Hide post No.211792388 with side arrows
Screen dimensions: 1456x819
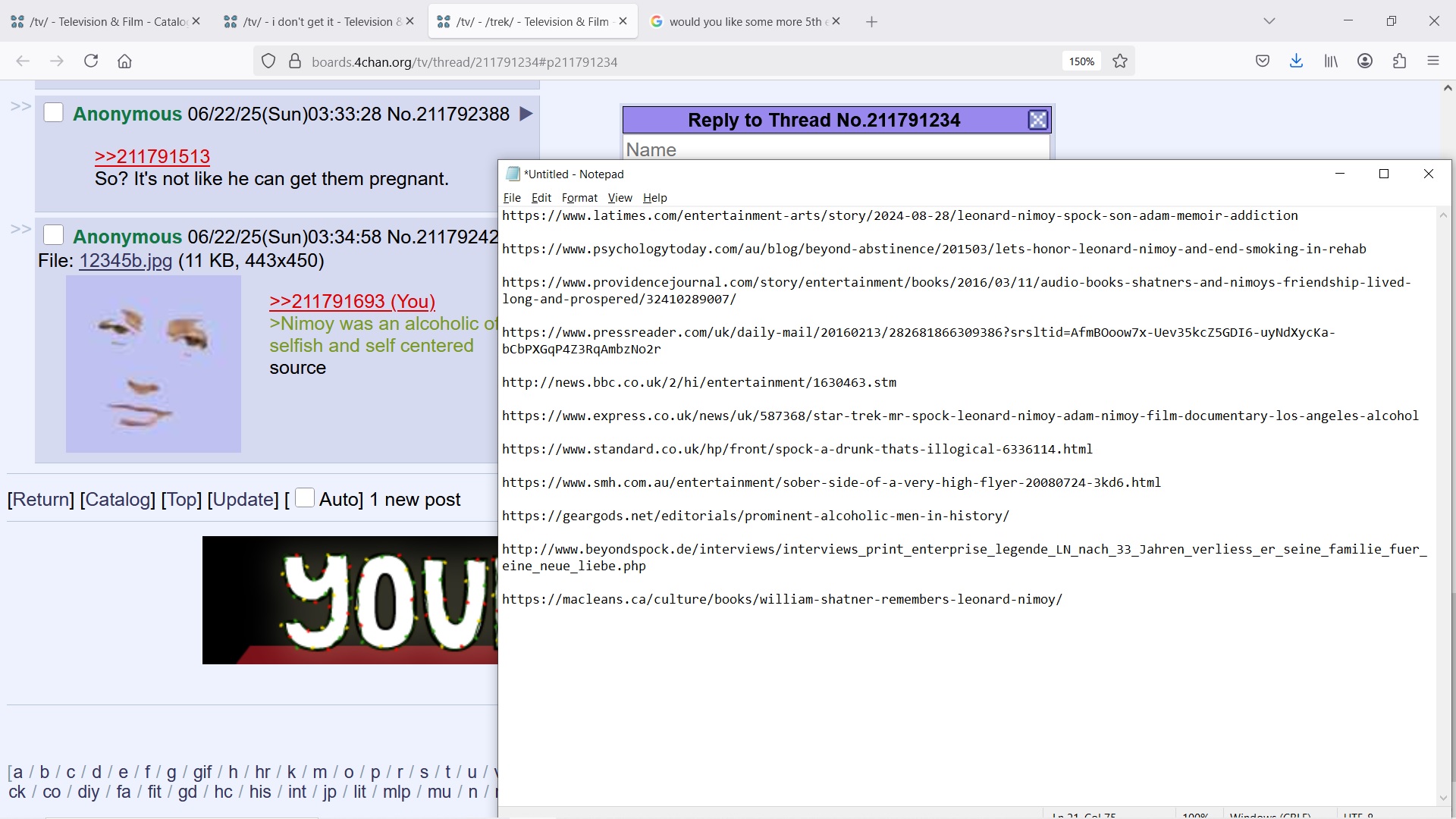point(20,106)
